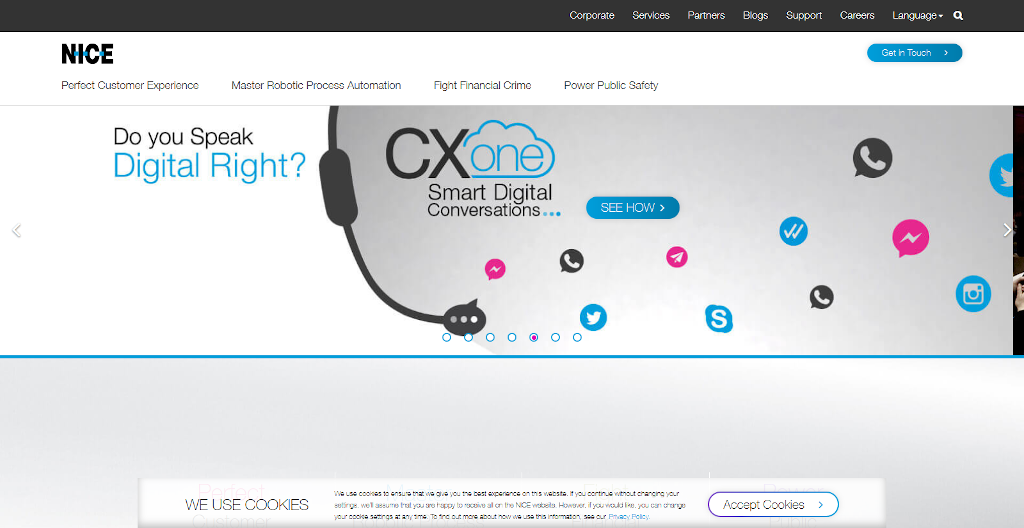Open Perfect Customer Experience menu
The width and height of the screenshot is (1024, 528).
130,85
